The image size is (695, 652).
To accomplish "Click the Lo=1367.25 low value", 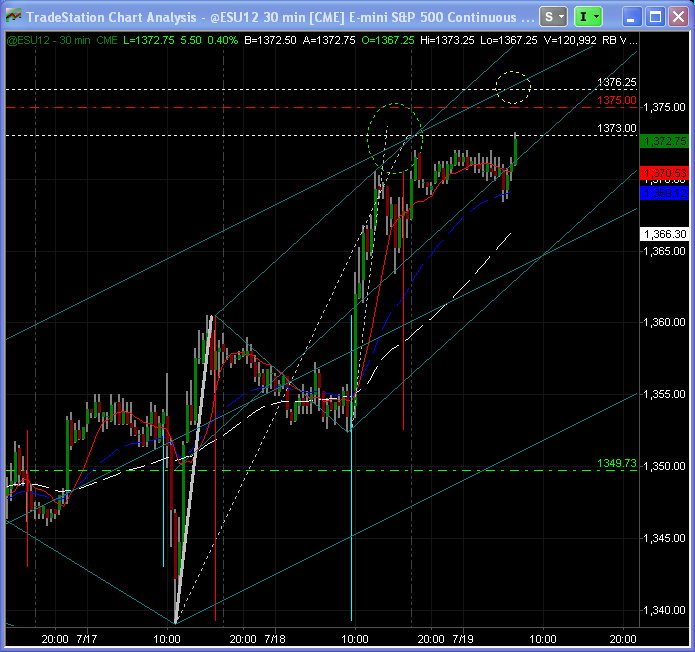I will click(x=508, y=40).
